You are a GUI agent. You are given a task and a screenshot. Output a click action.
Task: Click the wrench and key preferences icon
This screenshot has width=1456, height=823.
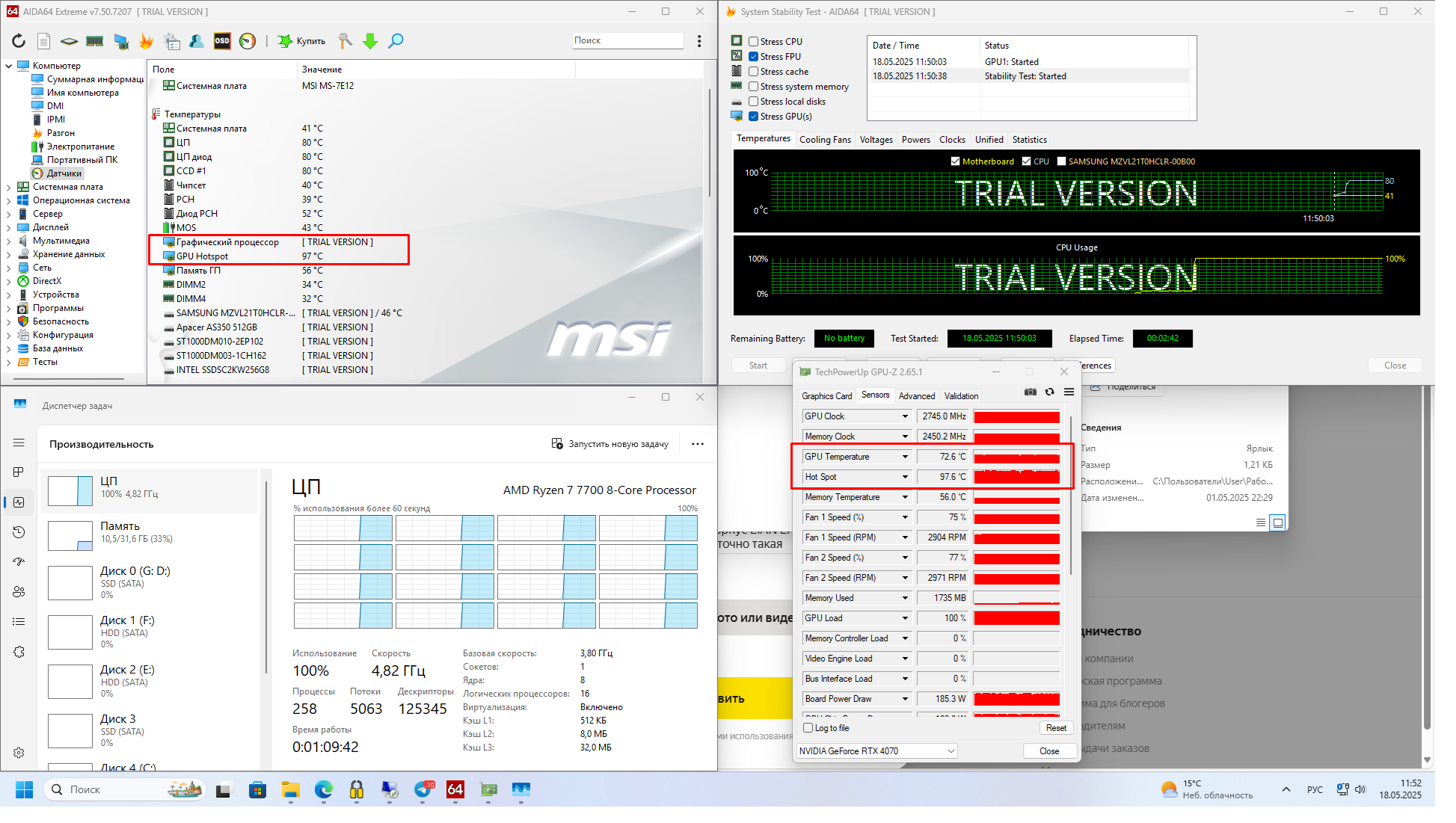click(x=345, y=41)
